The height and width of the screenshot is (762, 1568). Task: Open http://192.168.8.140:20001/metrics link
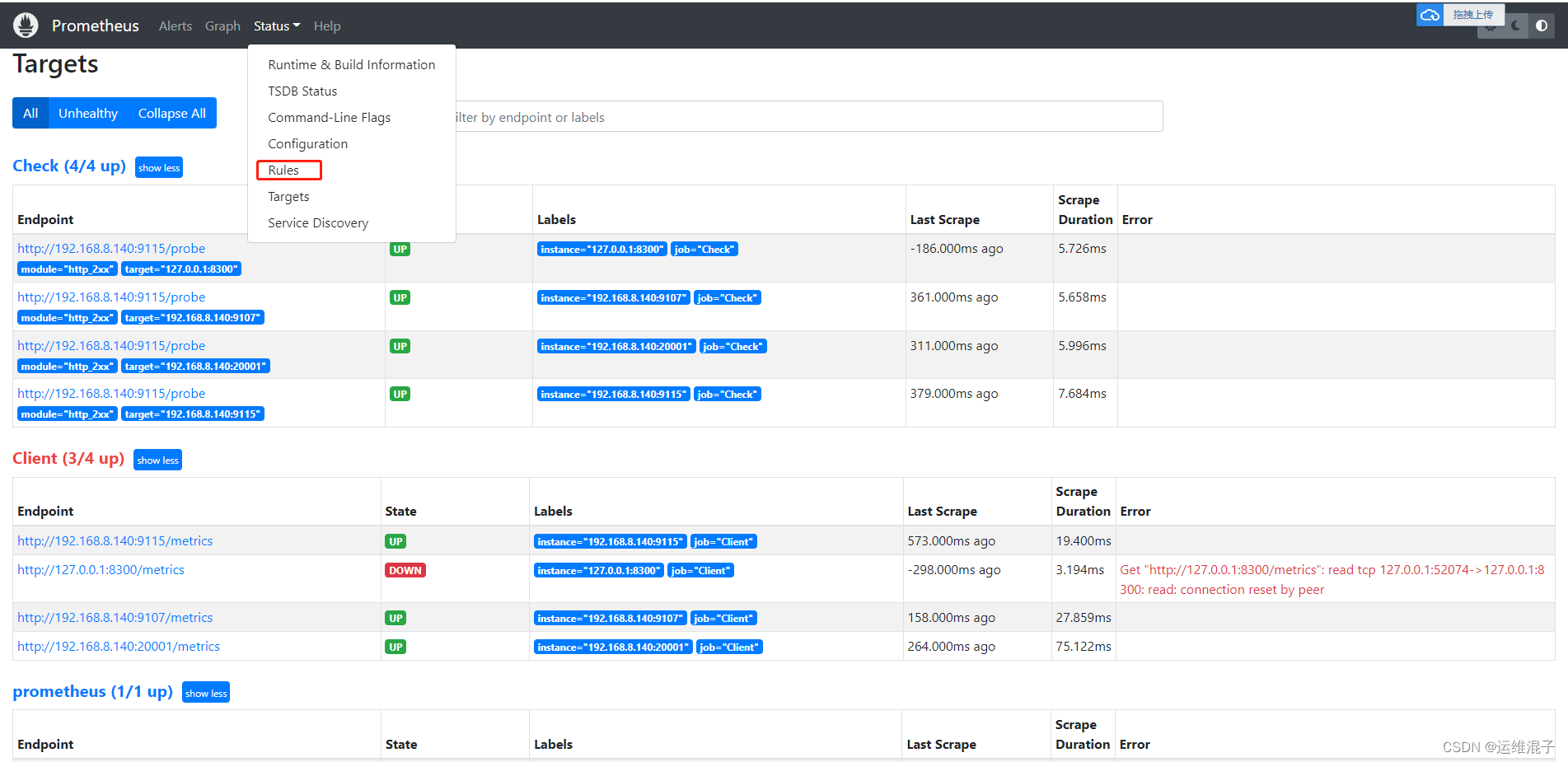[x=119, y=647]
